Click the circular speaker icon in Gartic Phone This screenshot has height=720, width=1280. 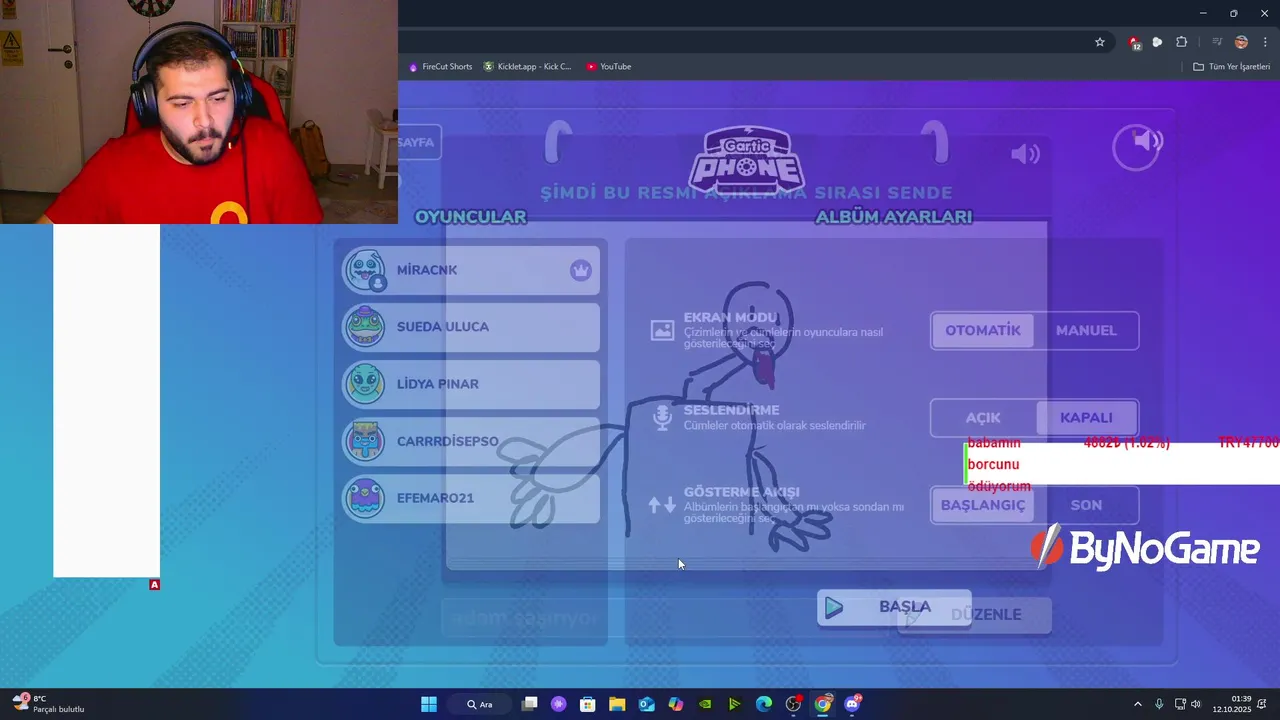[1137, 145]
